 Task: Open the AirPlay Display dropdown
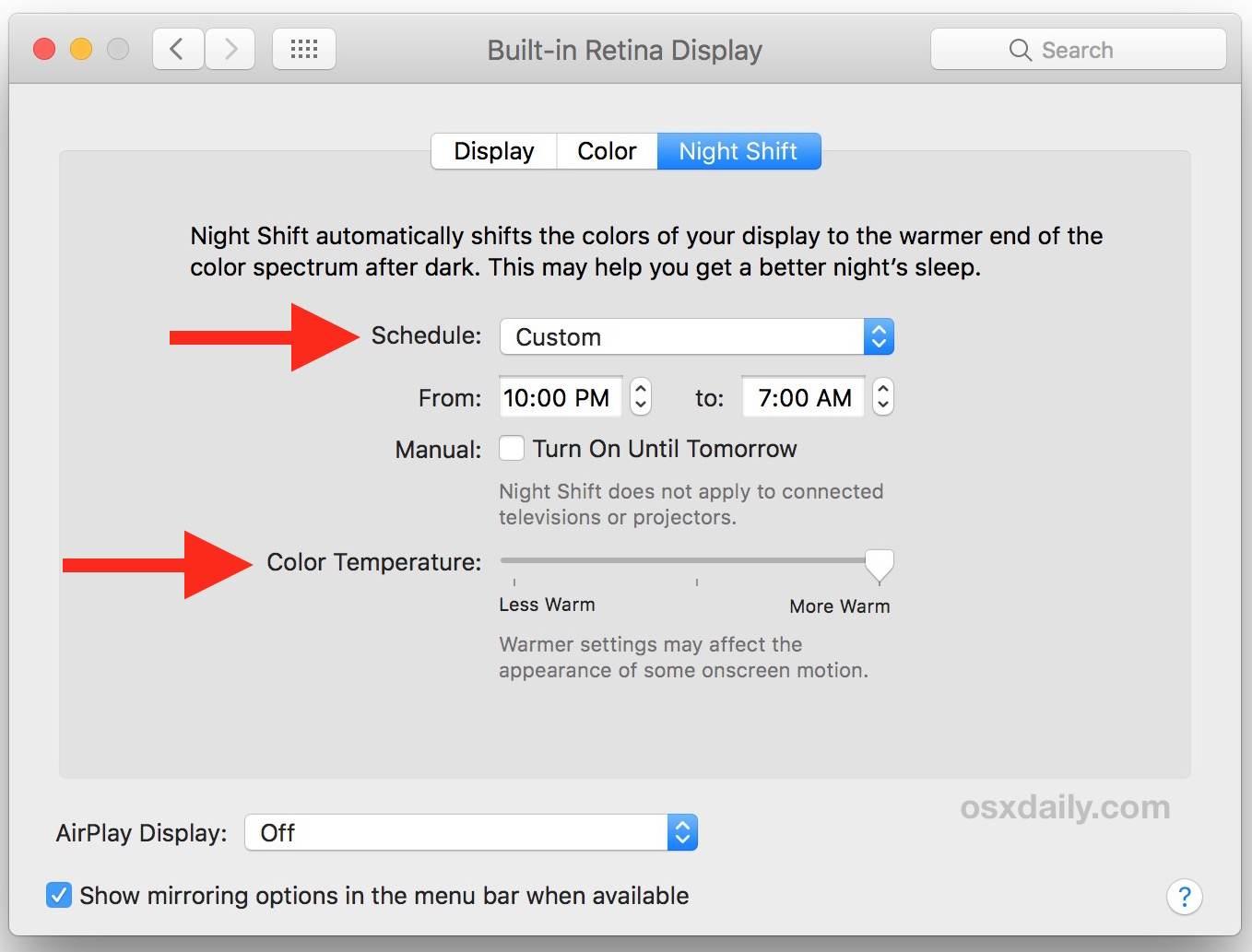point(461,832)
